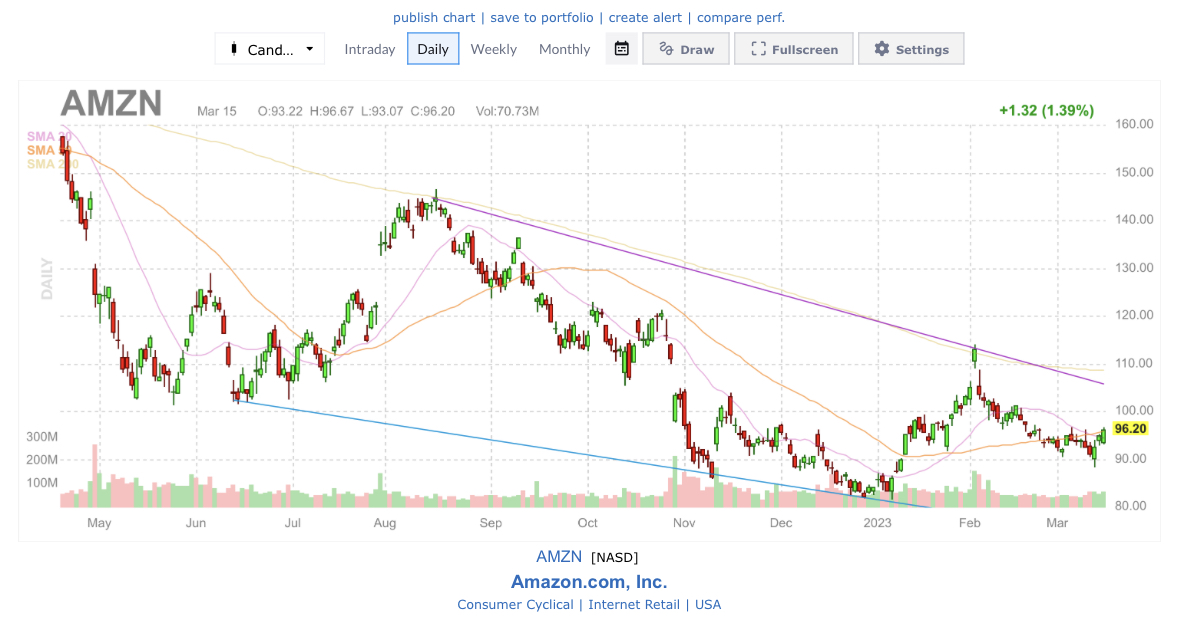Click the Nov month axis label
Screen dimensions: 1179x632
(x=684, y=523)
